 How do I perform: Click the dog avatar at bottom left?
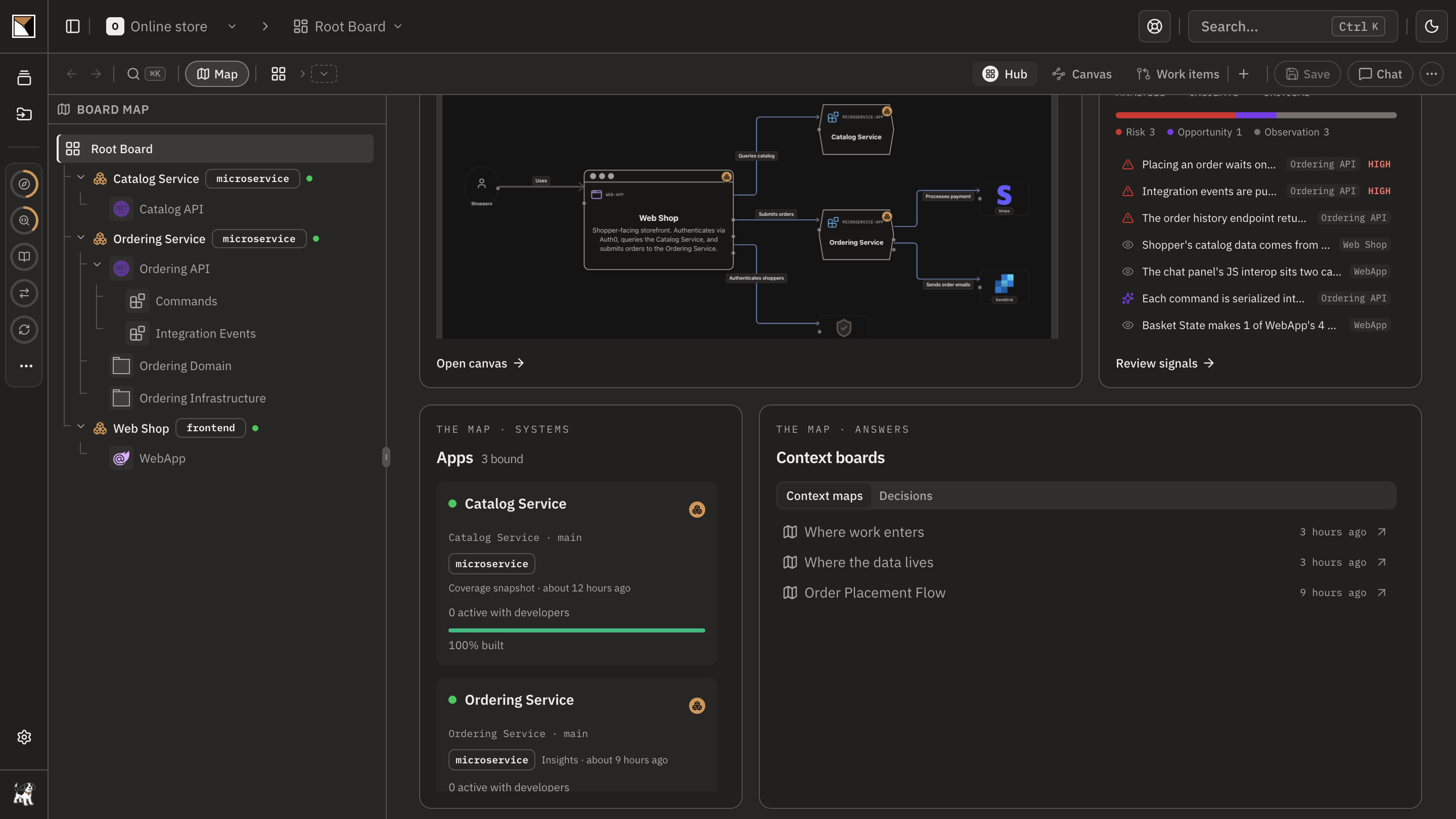pyautogui.click(x=24, y=794)
